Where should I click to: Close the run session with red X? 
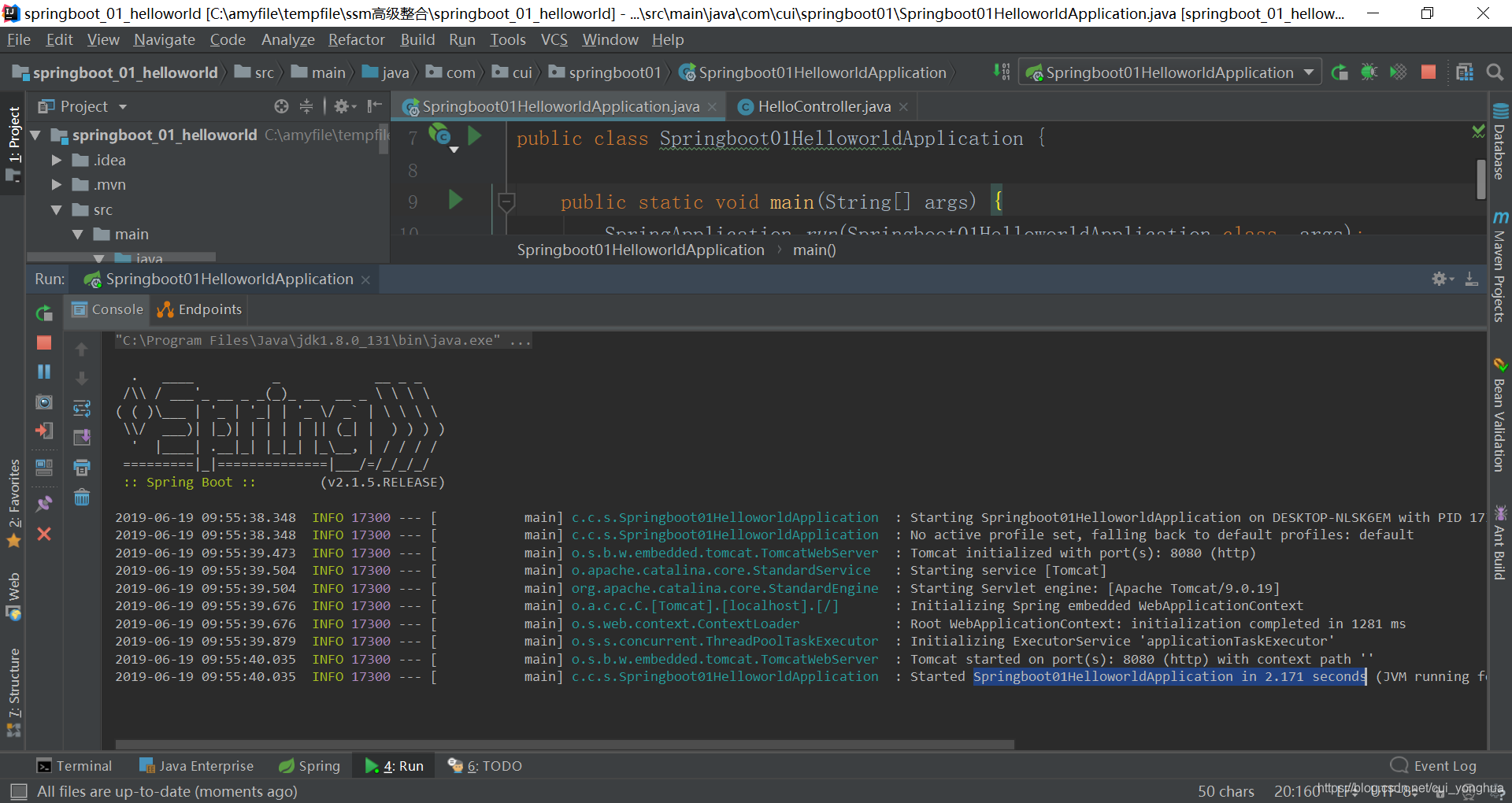click(x=44, y=534)
